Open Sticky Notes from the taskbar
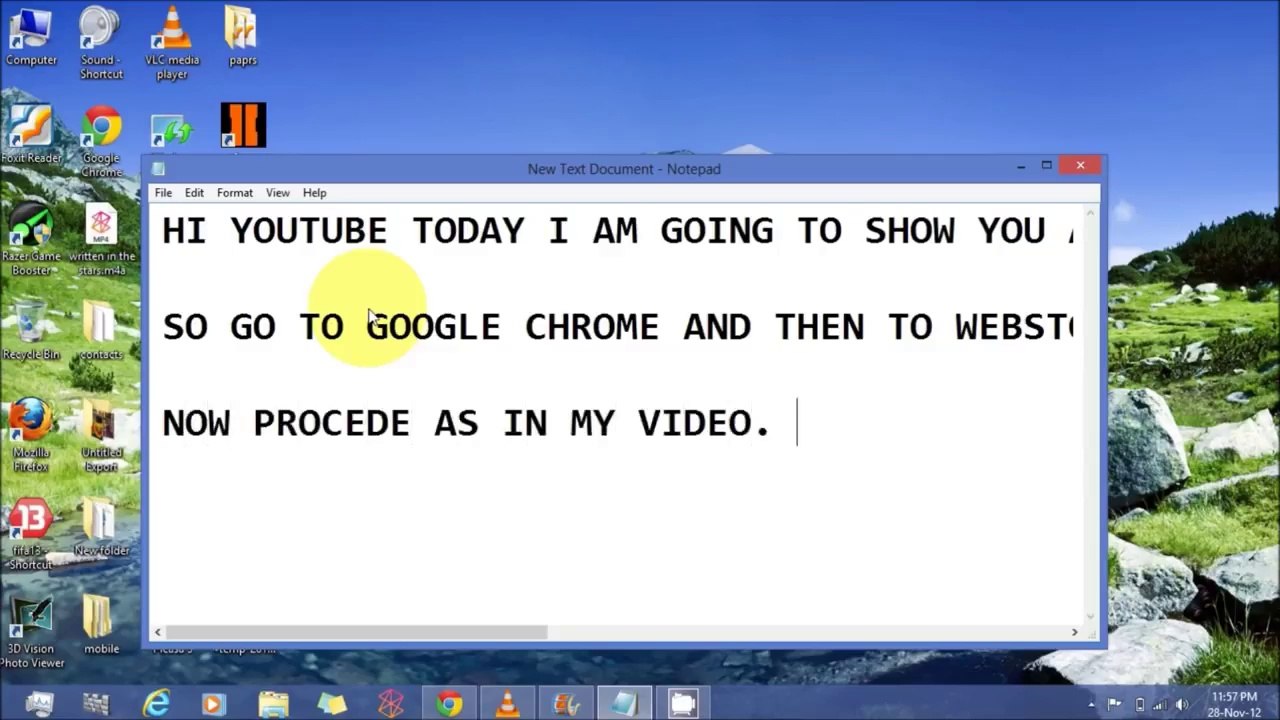This screenshot has width=1280, height=720. [332, 703]
